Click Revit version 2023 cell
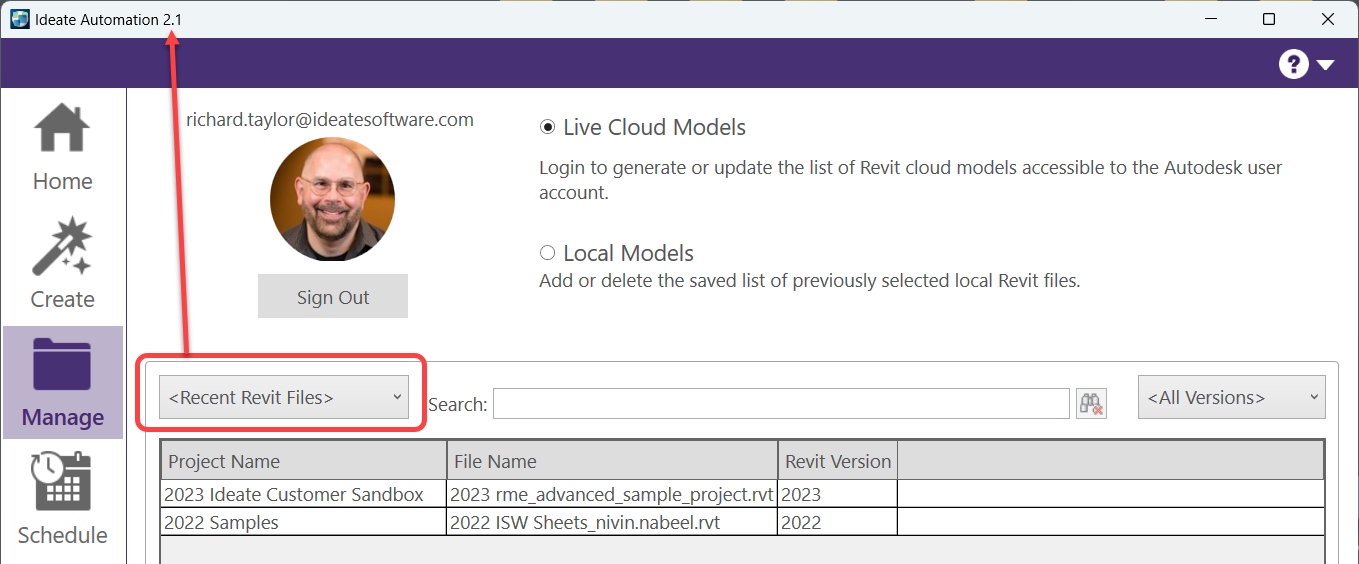This screenshot has height=564, width=1359. point(837,494)
